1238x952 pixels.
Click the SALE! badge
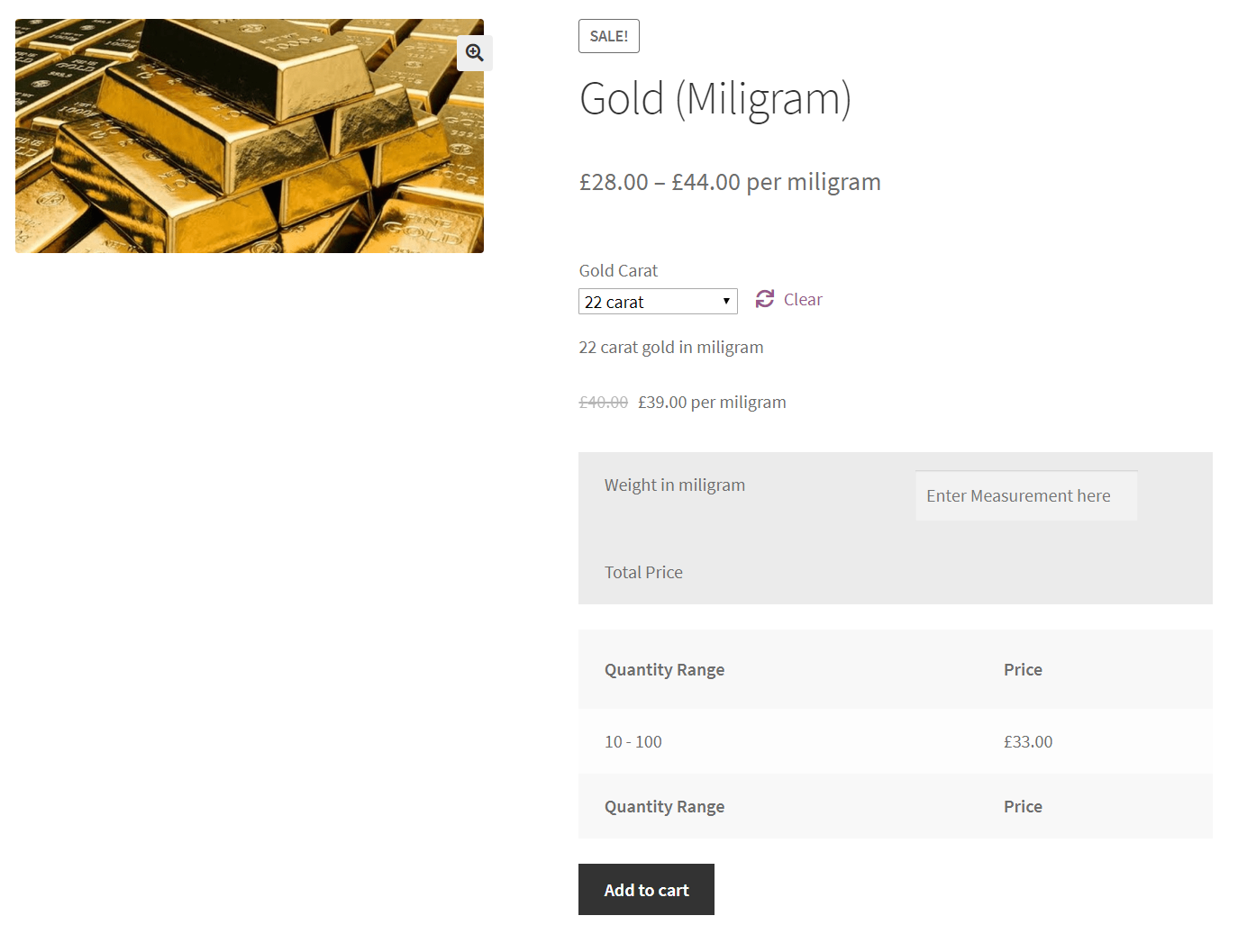point(609,36)
